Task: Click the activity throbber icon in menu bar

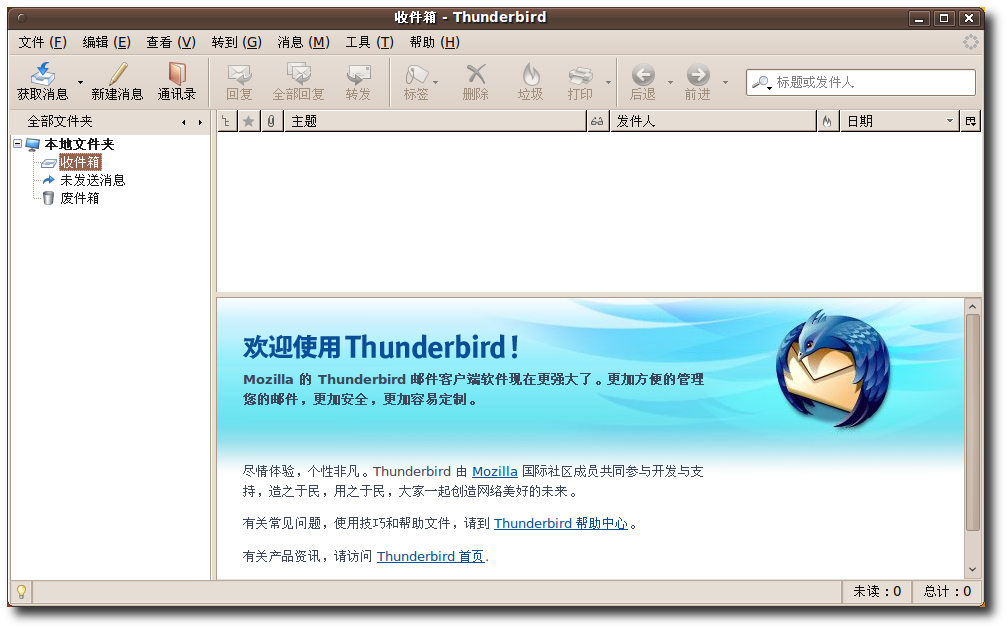Action: point(970,42)
